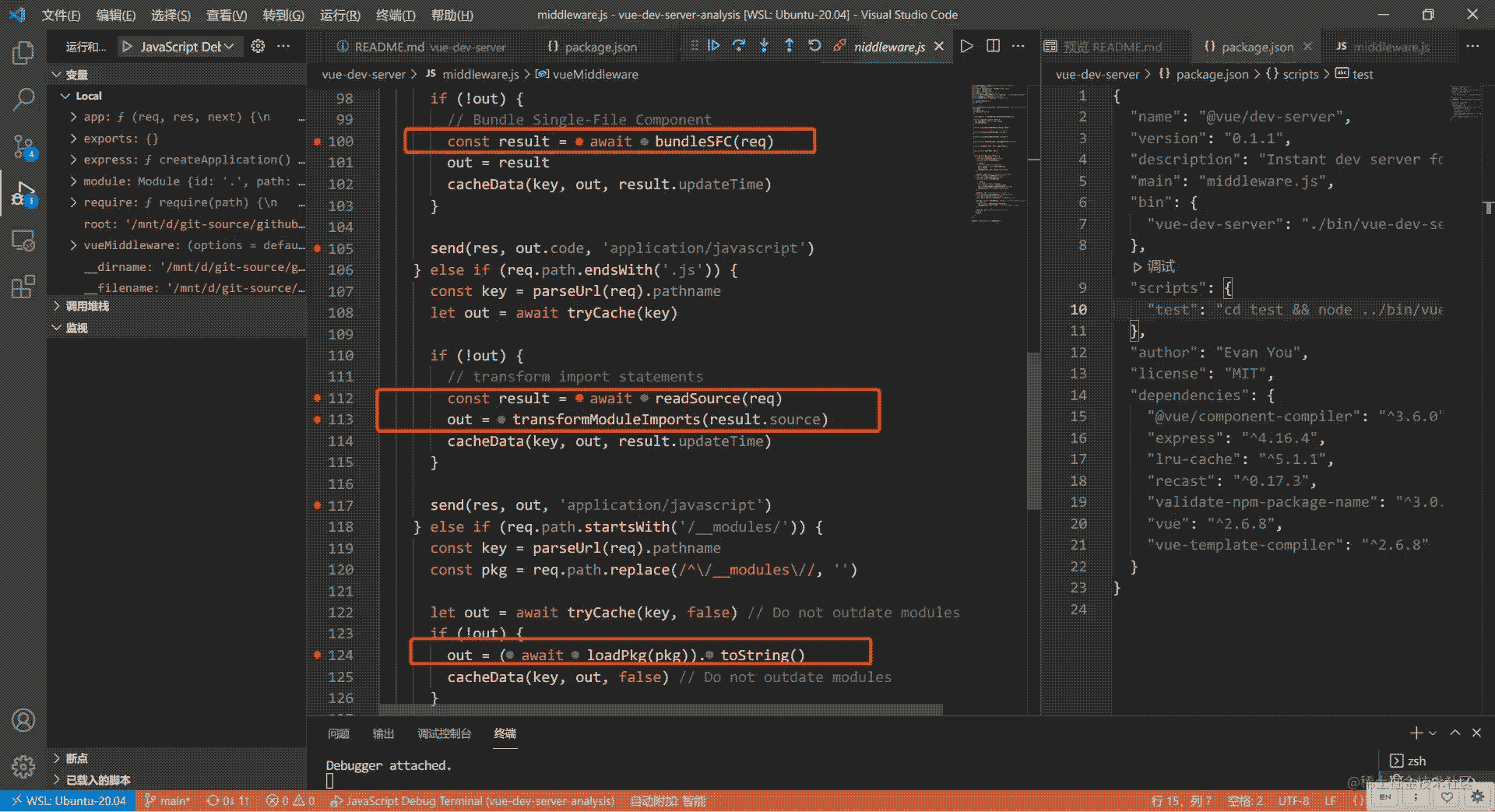The image size is (1495, 812).
Task: Open the 运行(R) menu
Action: tap(340, 15)
